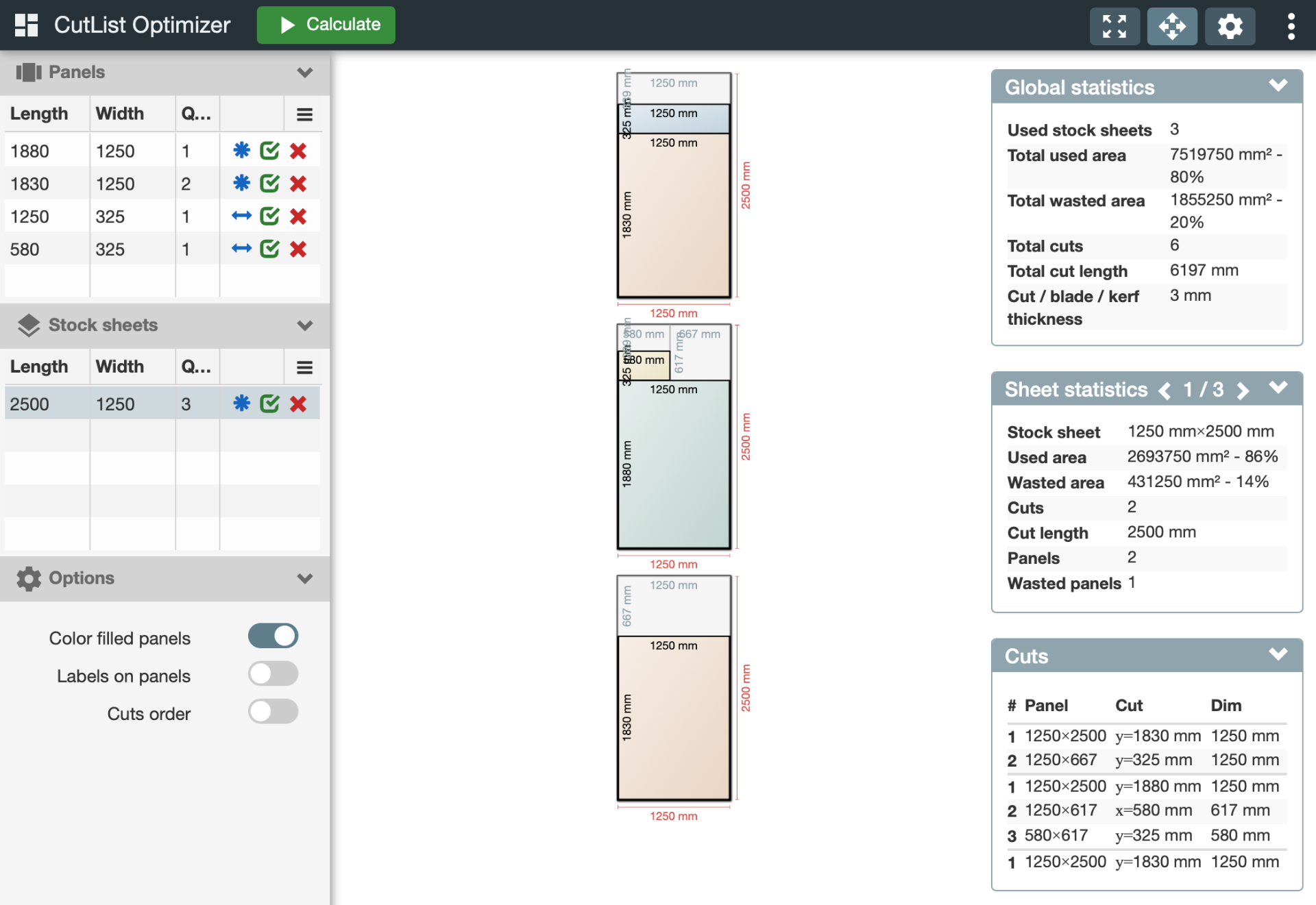
Task: Change grain icon for 2500 stock sheet
Action: pos(241,404)
